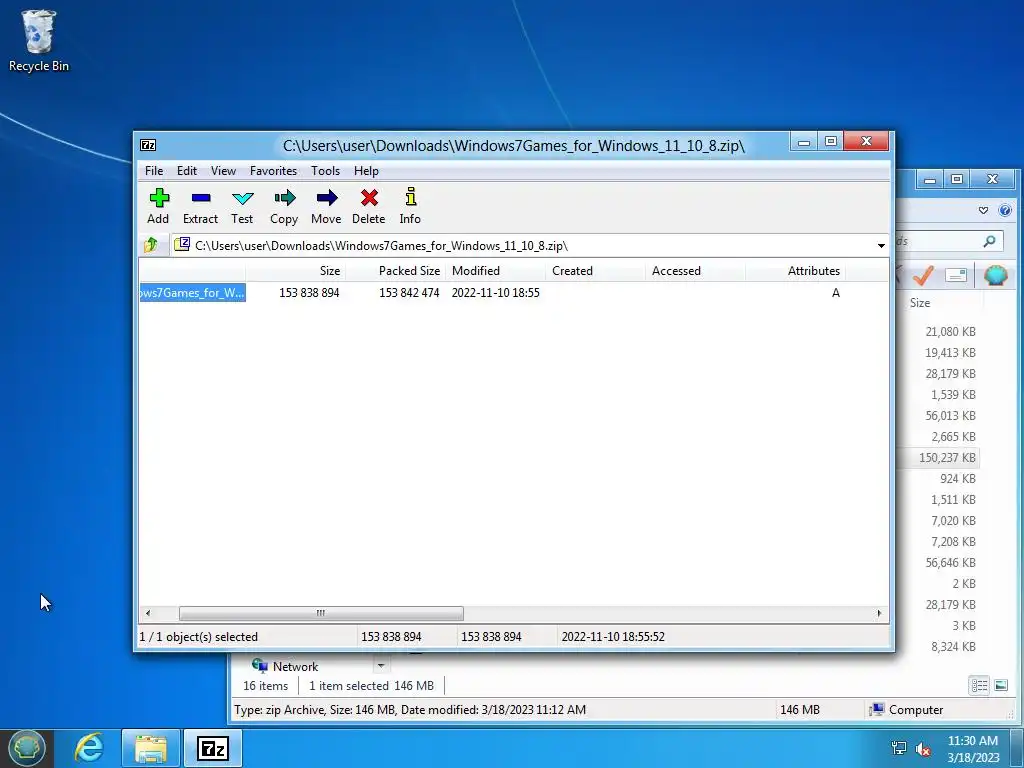Image resolution: width=1024 pixels, height=768 pixels.
Task: Click the Start button orb
Action: click(27, 748)
